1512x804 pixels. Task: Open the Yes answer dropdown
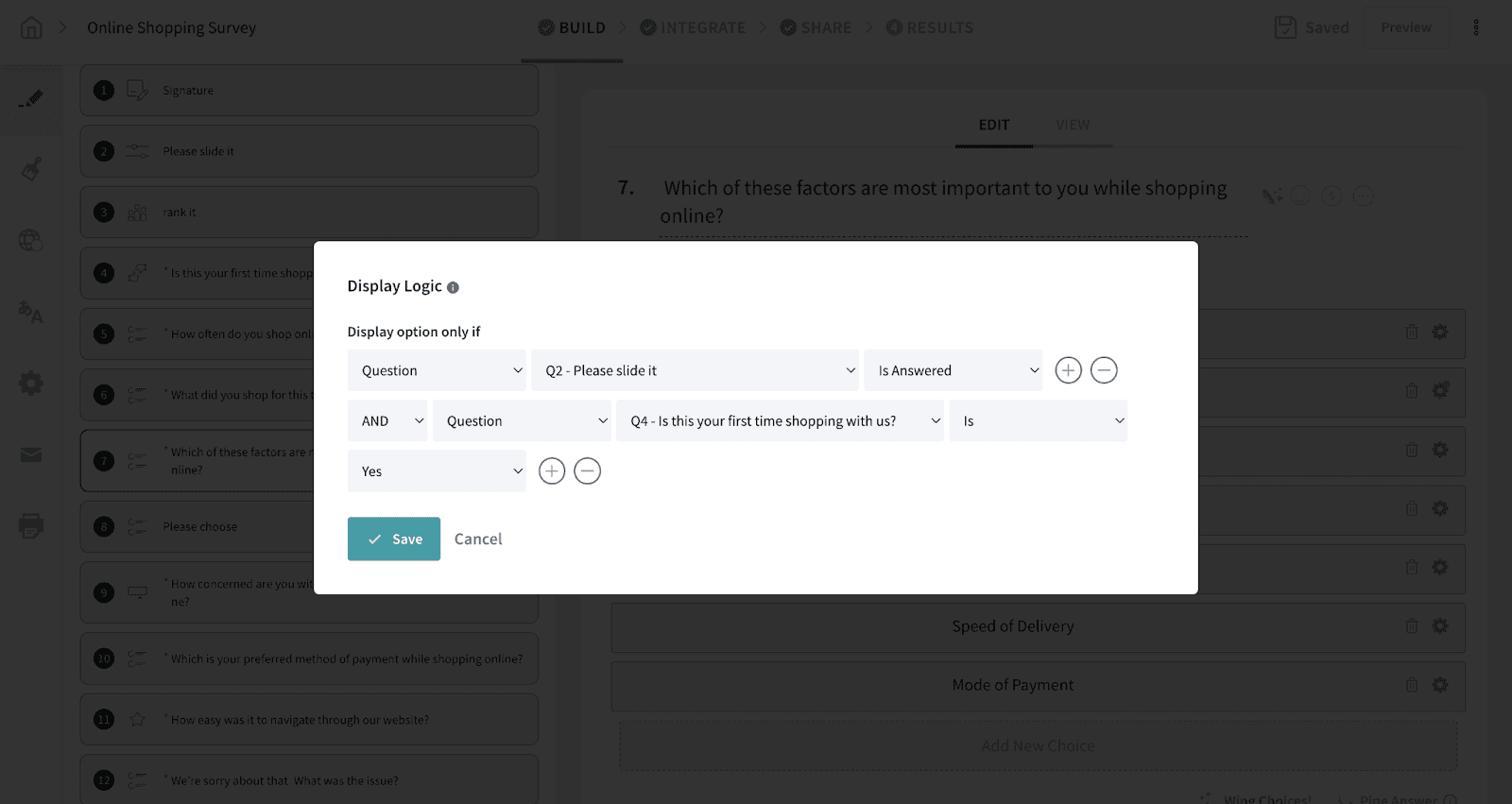437,471
